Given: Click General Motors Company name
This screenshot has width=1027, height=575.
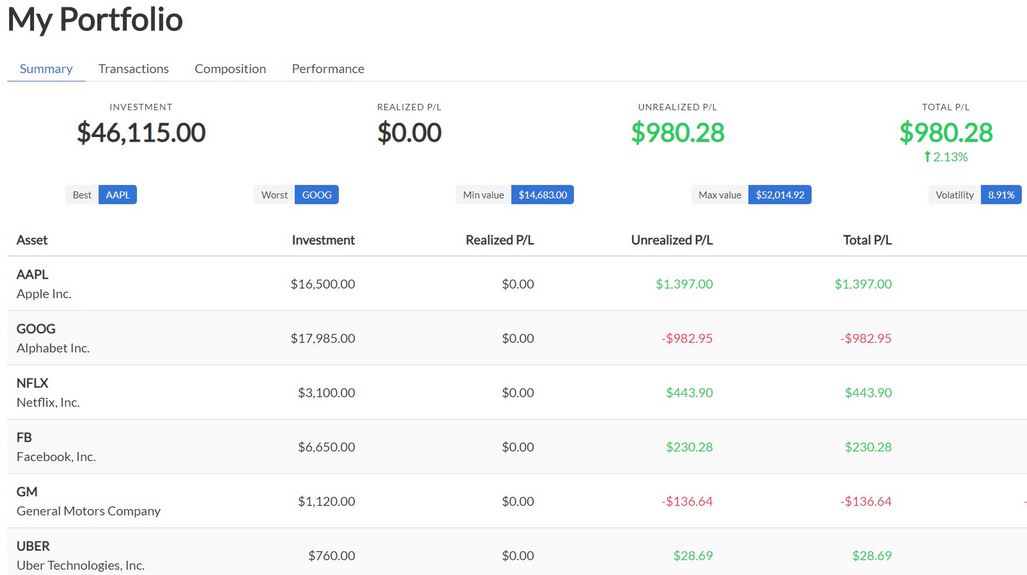Looking at the screenshot, I should click(x=88, y=511).
